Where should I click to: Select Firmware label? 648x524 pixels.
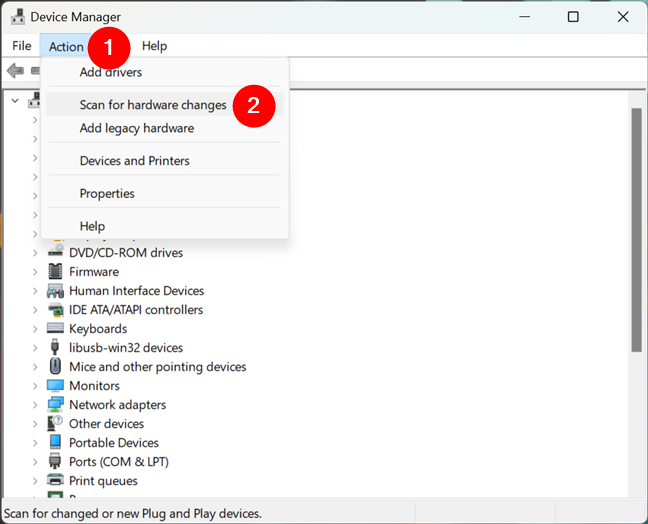[x=94, y=272]
